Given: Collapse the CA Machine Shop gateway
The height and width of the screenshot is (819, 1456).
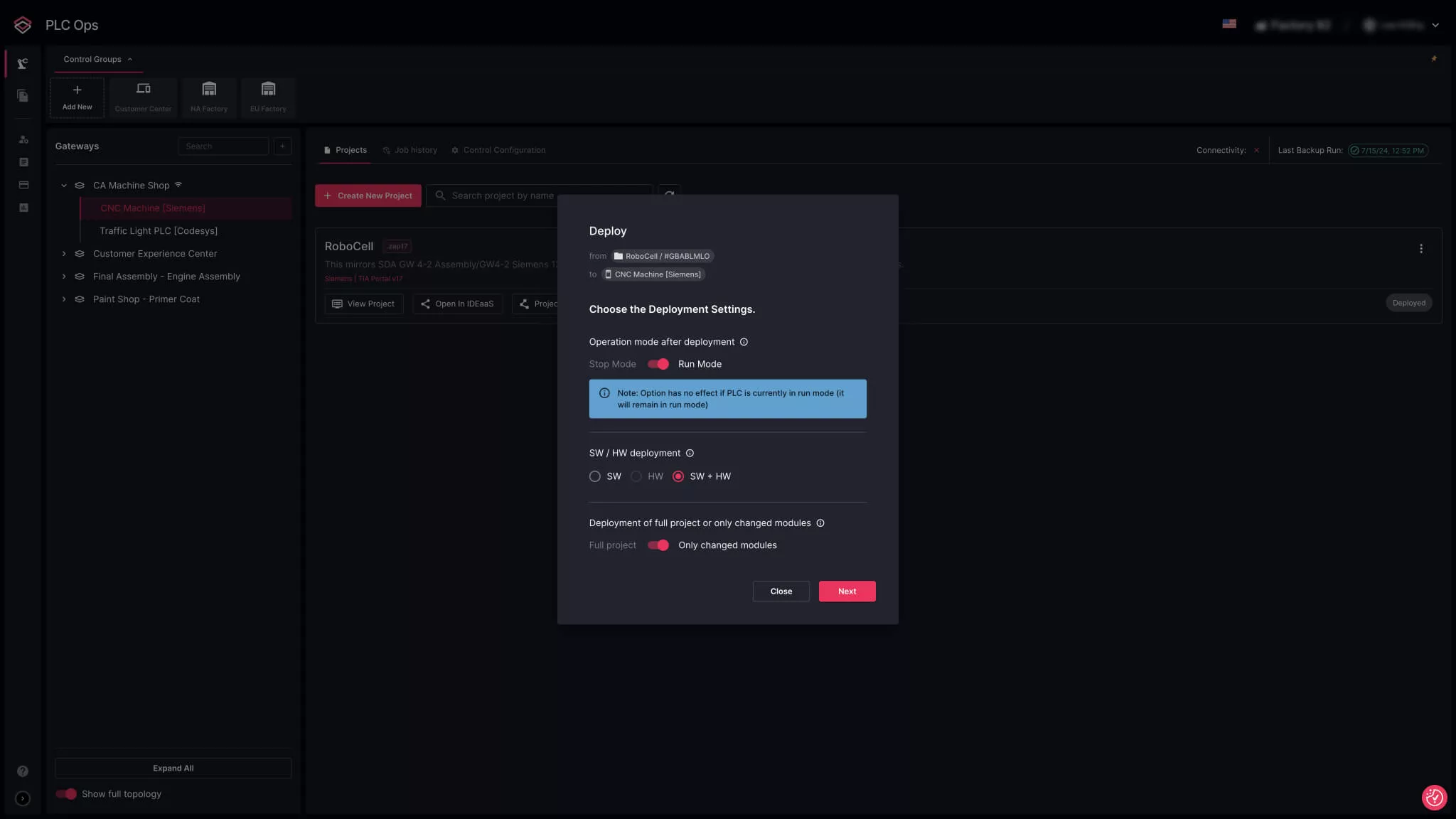Looking at the screenshot, I should [x=64, y=186].
